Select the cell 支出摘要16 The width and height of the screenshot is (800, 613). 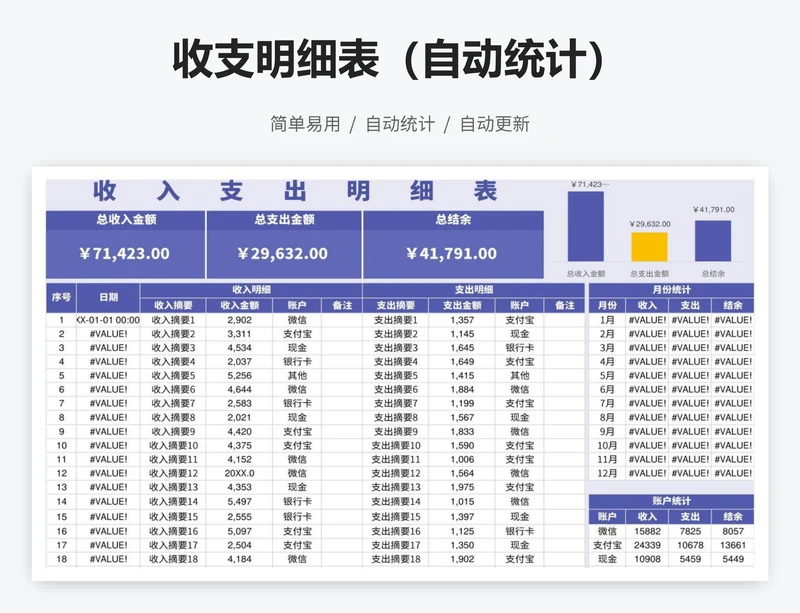[x=395, y=531]
